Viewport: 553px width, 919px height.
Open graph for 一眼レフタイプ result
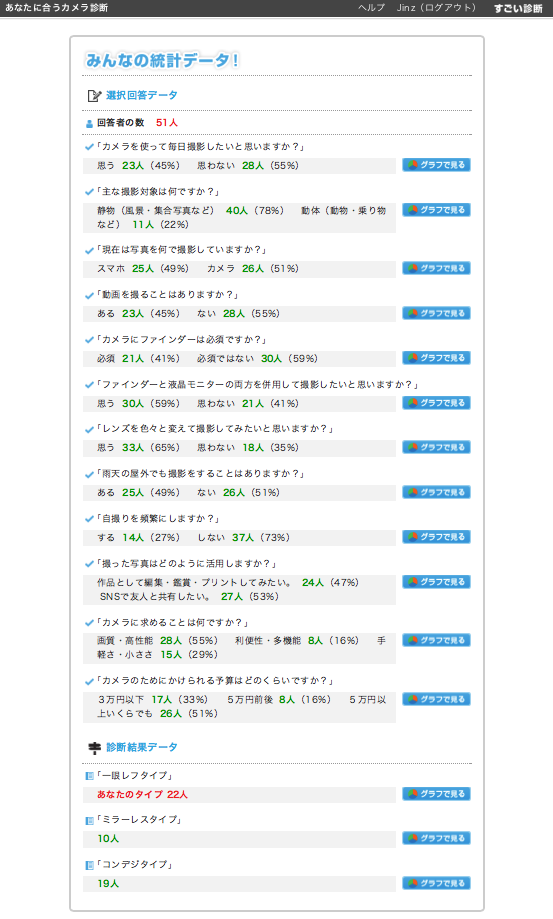(x=436, y=794)
